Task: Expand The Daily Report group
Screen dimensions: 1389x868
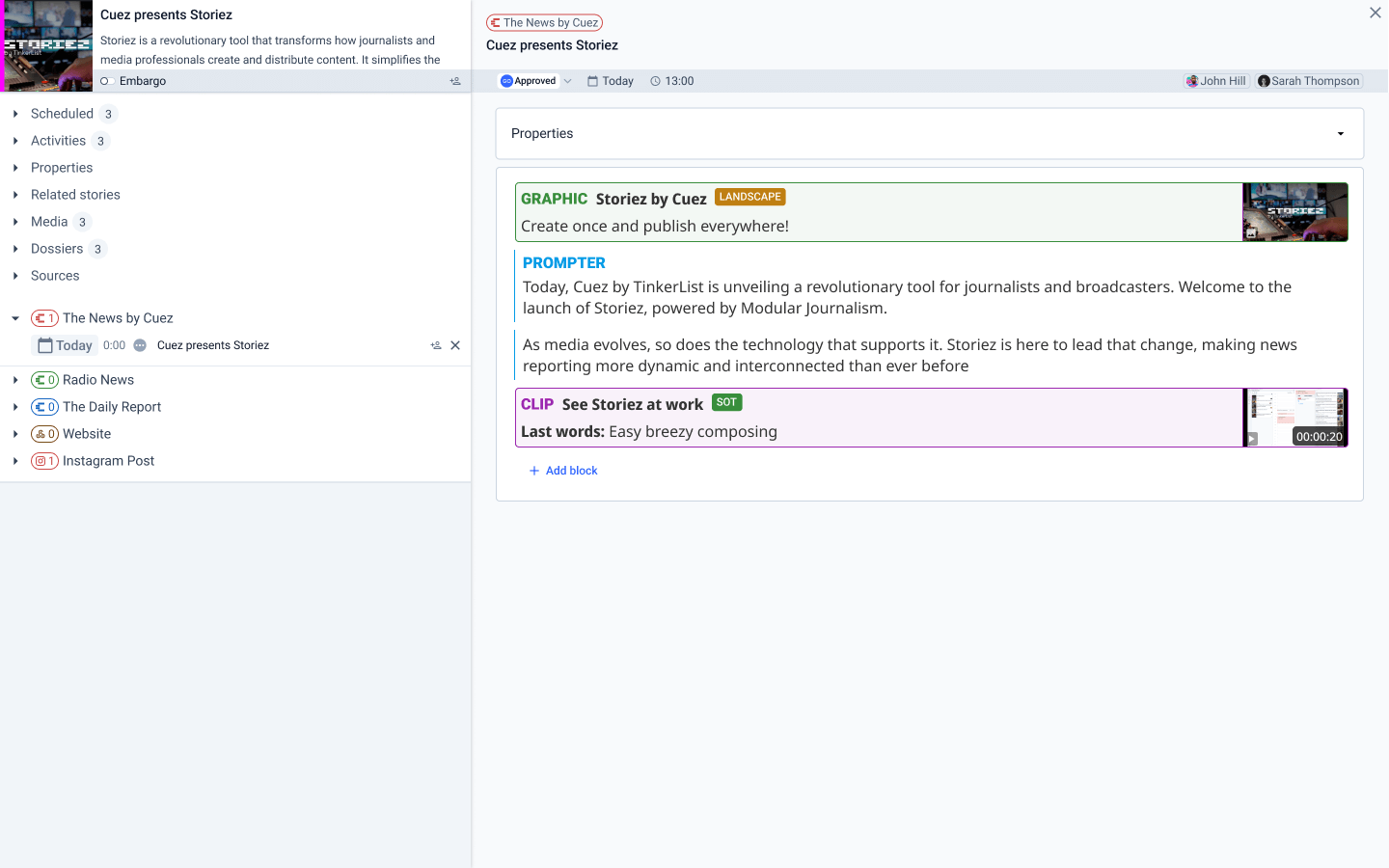Action: [15, 407]
